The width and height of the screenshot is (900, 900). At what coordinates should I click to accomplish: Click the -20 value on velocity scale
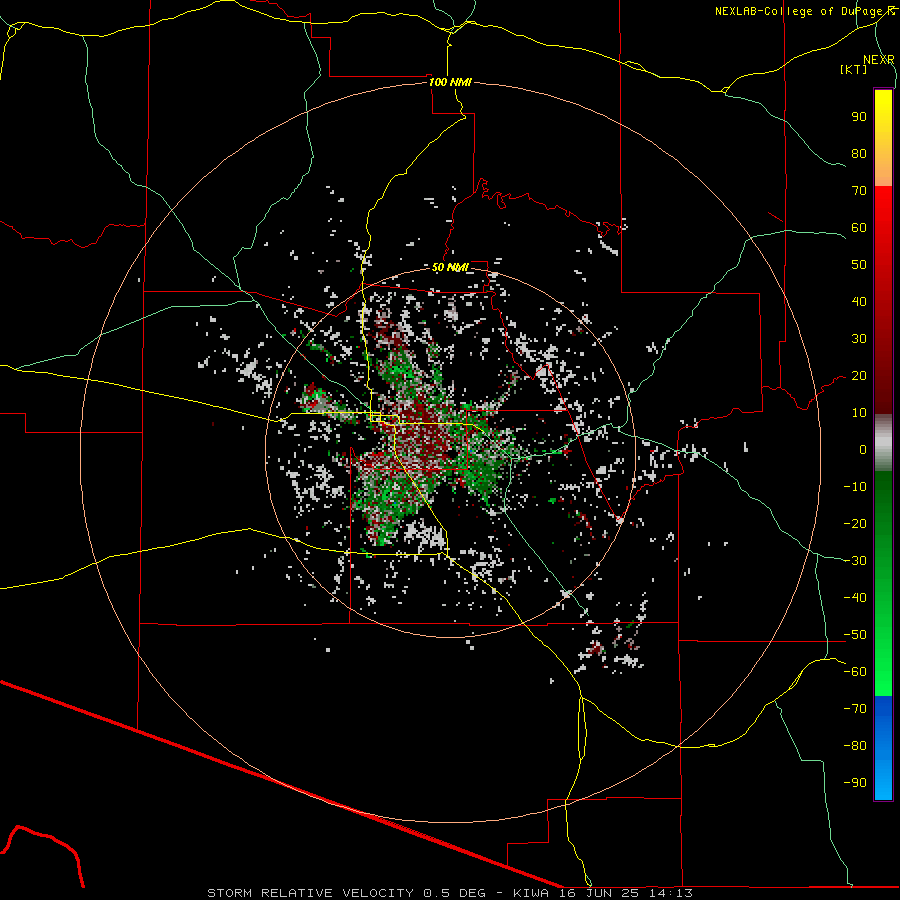pos(855,523)
